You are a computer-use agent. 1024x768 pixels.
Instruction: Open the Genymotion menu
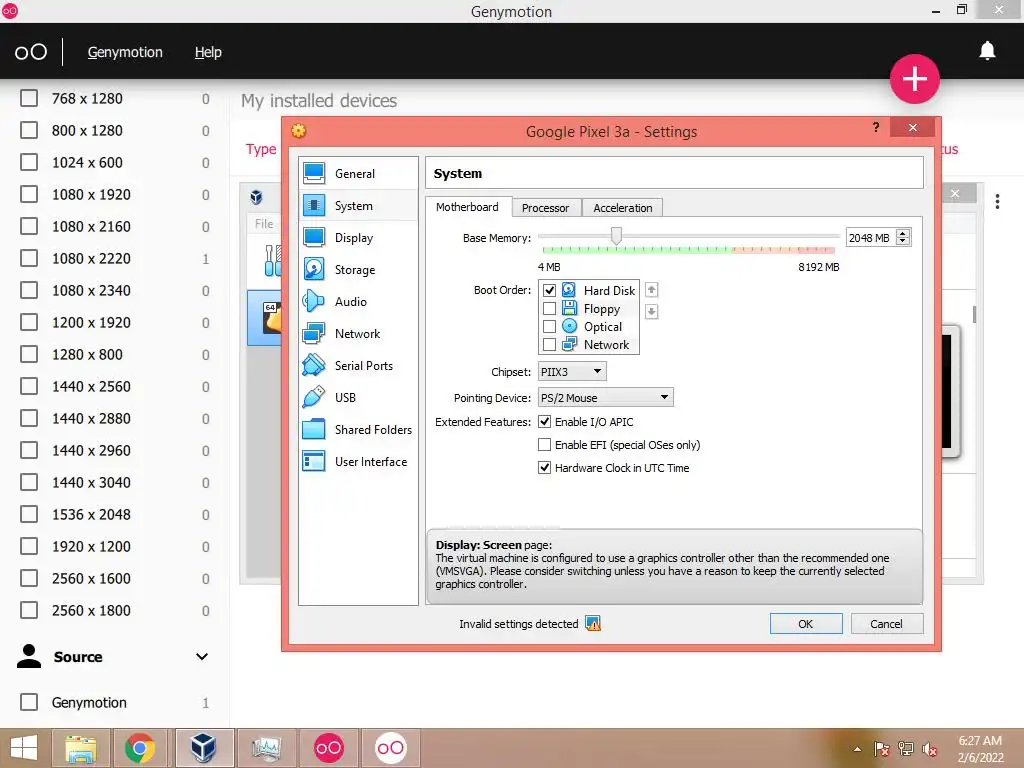click(125, 52)
